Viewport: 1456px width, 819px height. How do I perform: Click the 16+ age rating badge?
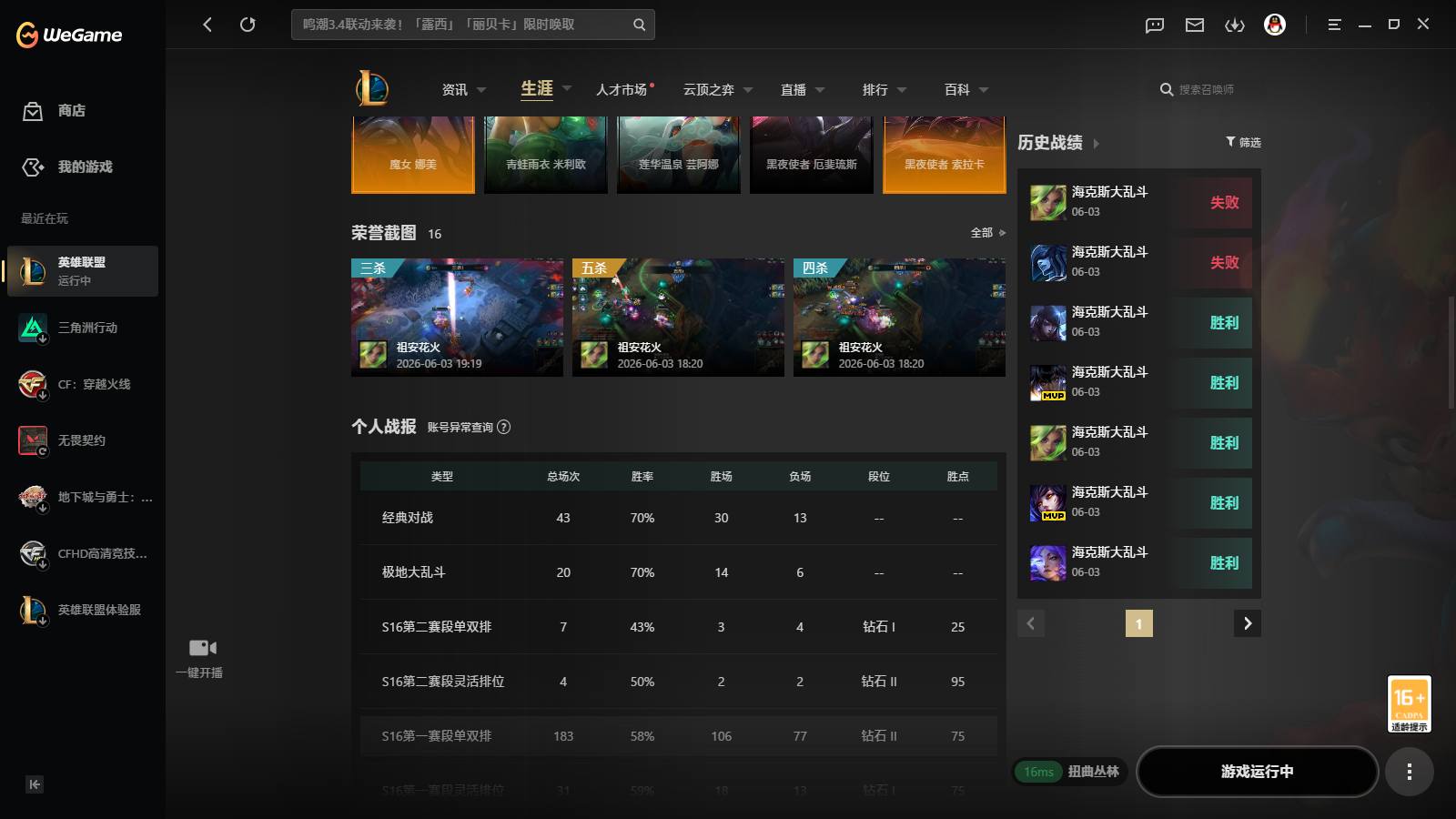(1409, 703)
